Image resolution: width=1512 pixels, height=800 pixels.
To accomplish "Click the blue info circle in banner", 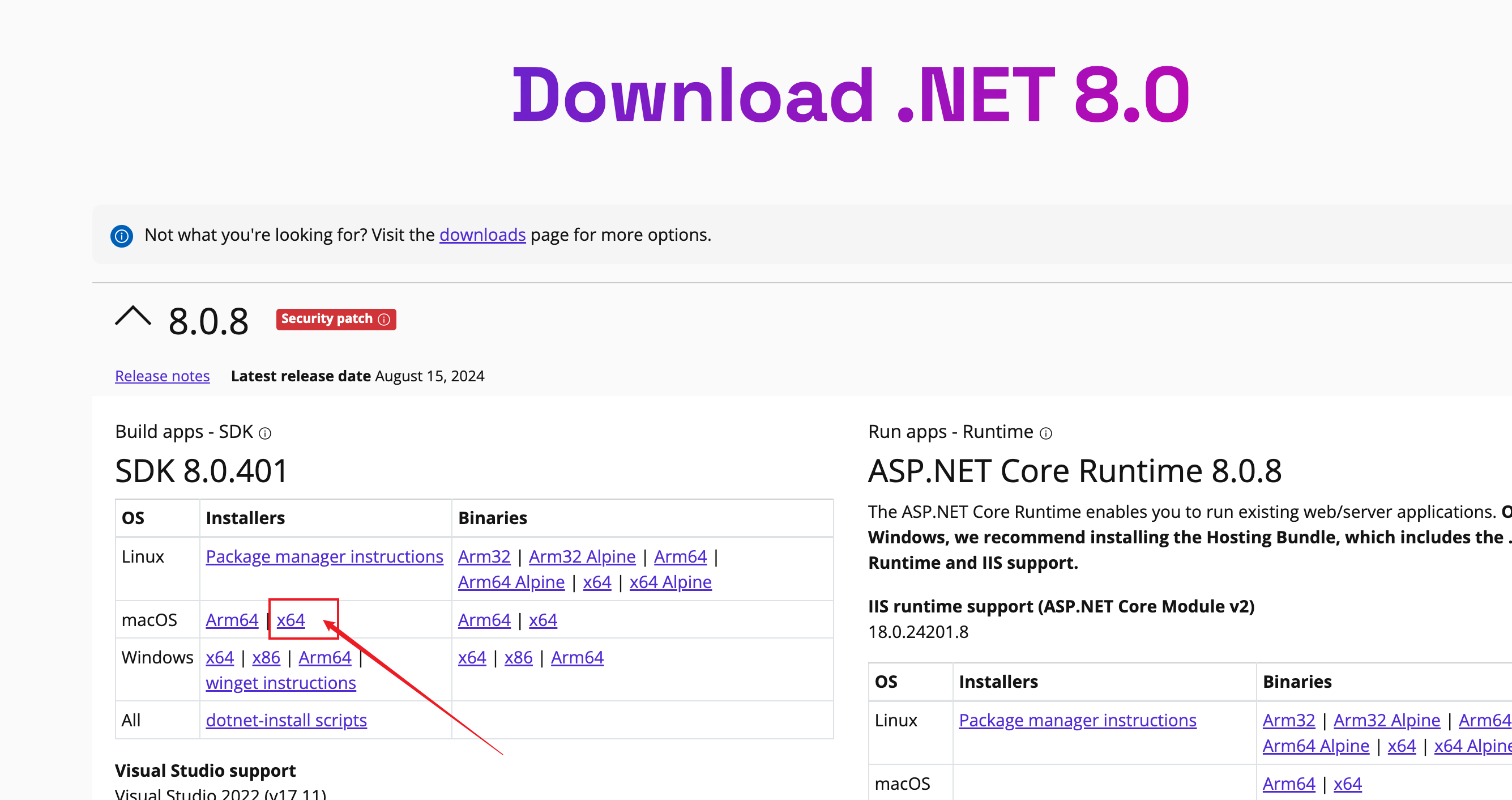I will click(122, 236).
